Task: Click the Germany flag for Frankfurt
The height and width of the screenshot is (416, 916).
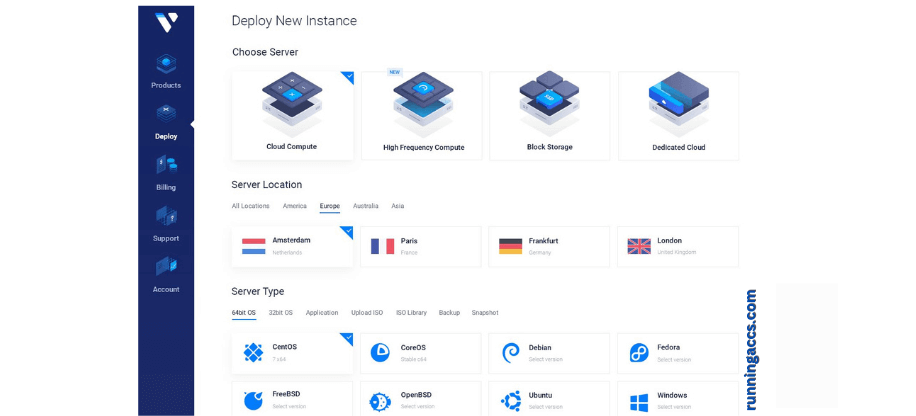Action: (510, 246)
